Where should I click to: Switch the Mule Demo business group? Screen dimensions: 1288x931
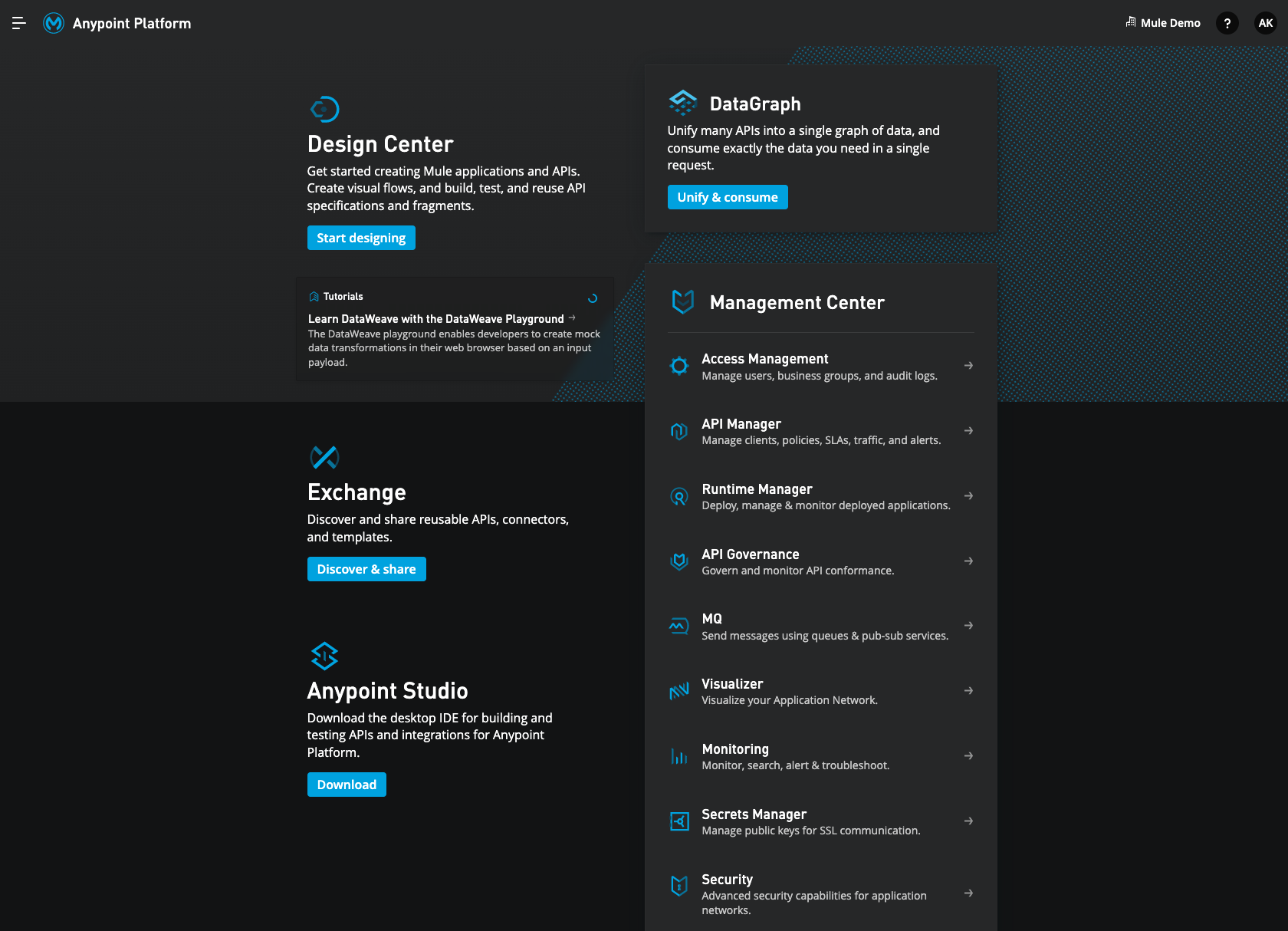(x=1162, y=23)
